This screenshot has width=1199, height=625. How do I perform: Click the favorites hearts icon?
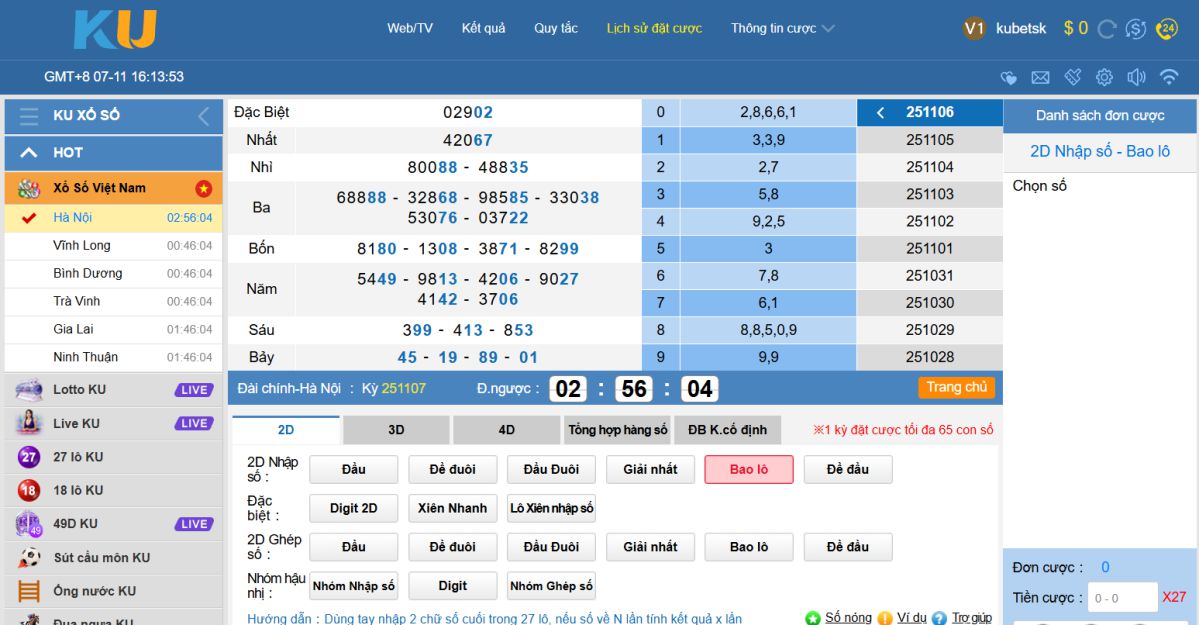pyautogui.click(x=1008, y=77)
